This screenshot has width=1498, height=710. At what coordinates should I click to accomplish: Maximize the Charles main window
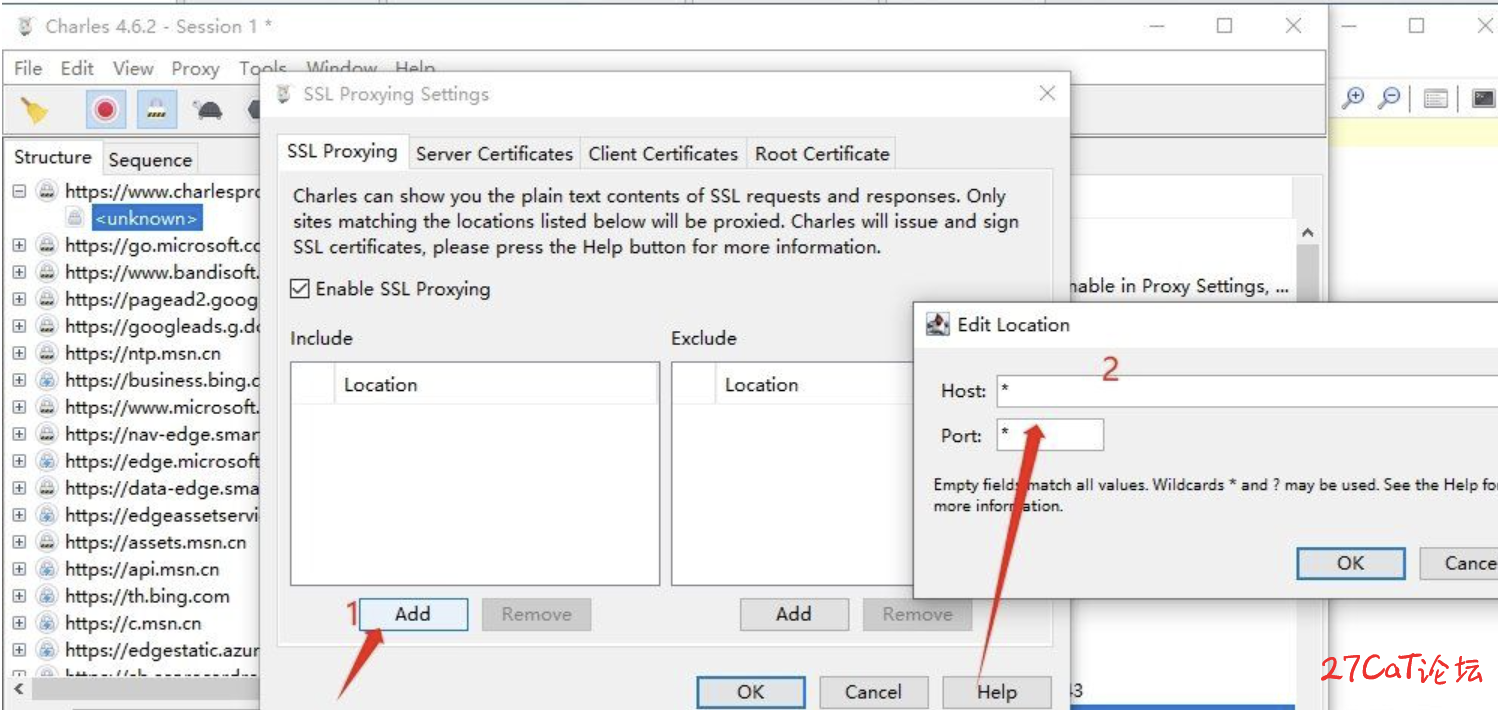point(1225,27)
